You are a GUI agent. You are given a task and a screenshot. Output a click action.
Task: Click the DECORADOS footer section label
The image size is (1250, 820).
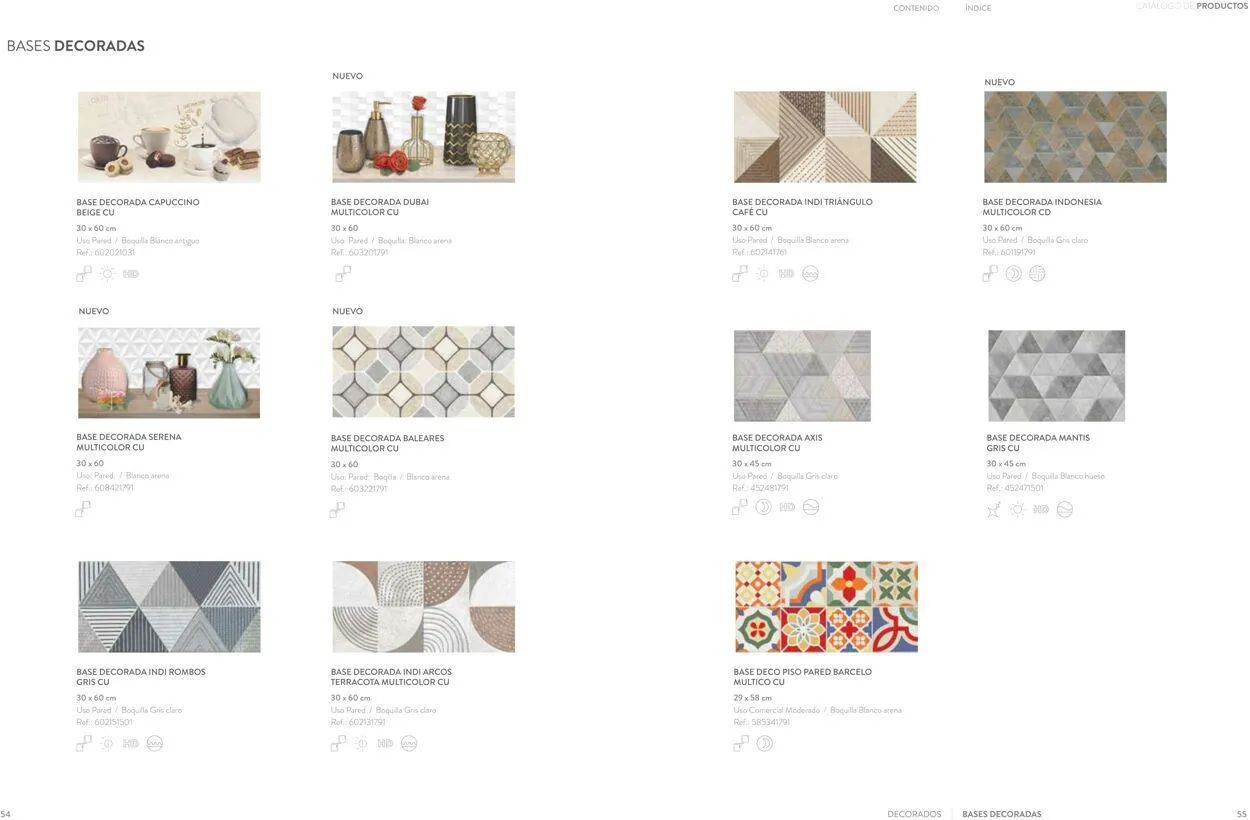point(914,814)
